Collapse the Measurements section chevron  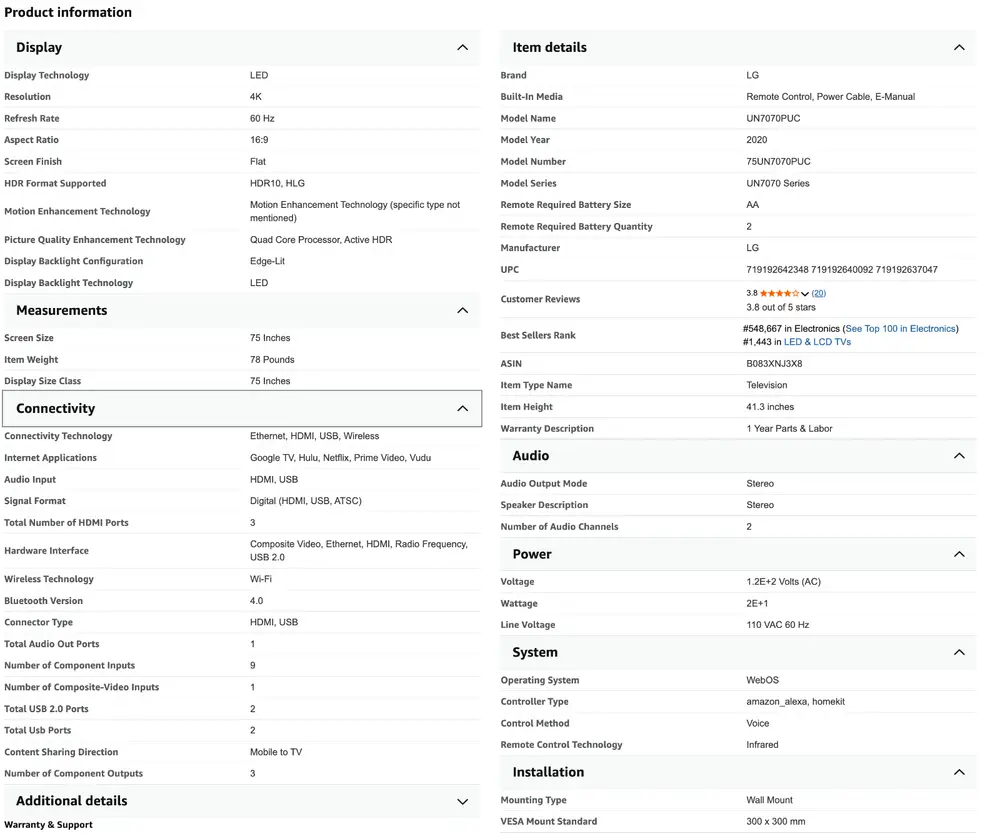pos(462,311)
